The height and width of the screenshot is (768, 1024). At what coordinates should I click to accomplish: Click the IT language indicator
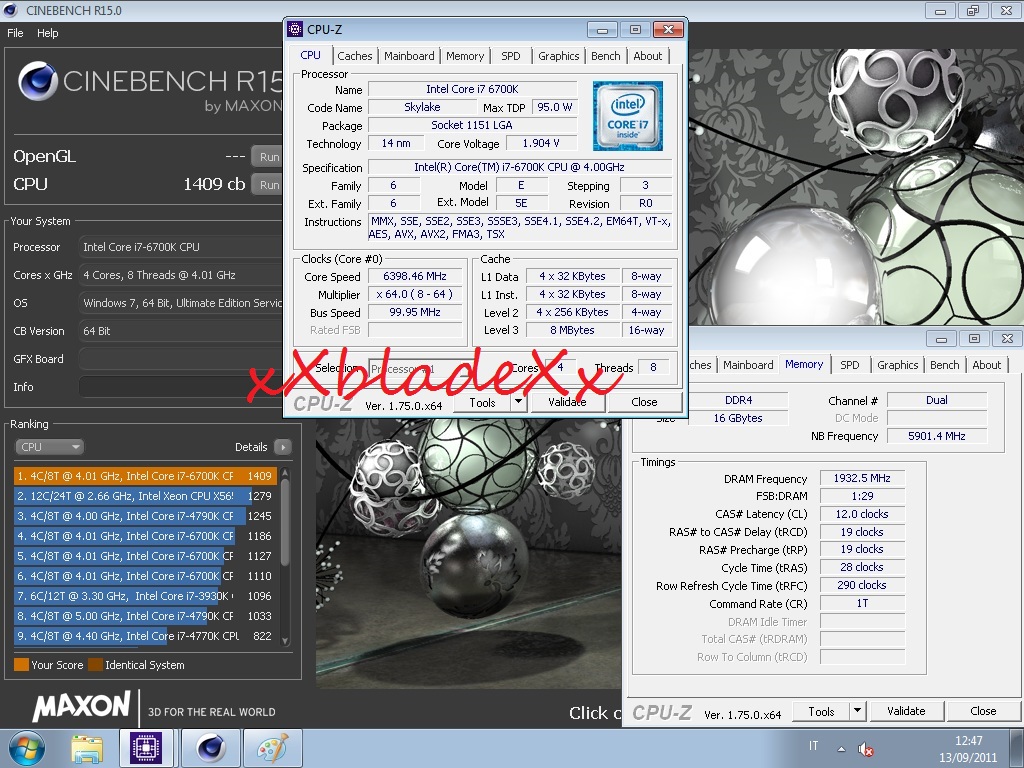click(x=813, y=746)
